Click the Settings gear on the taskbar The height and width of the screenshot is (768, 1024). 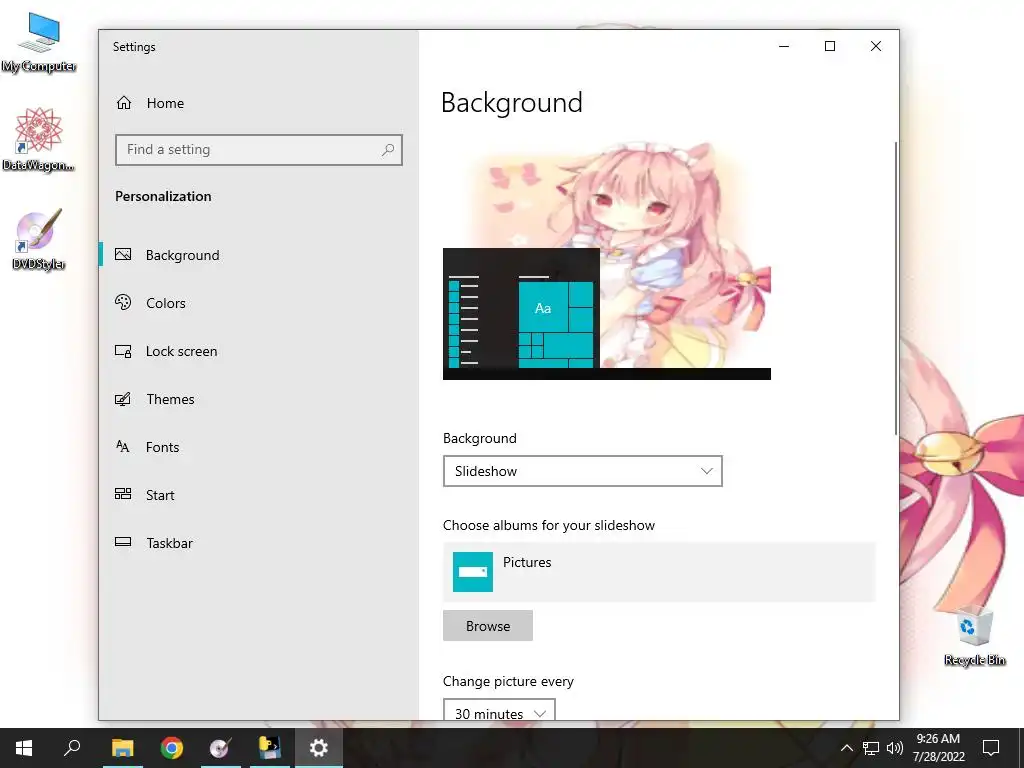(x=319, y=748)
